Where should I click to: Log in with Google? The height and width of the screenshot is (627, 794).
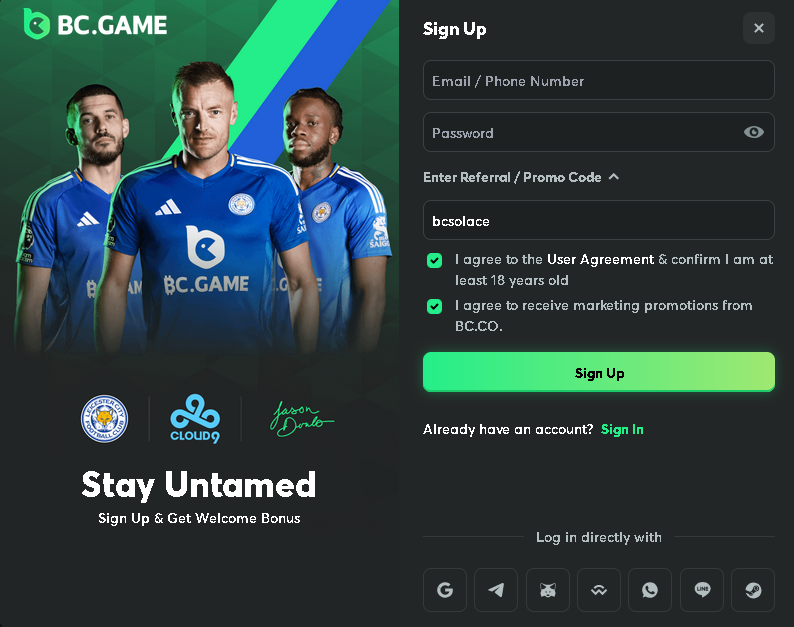[x=445, y=590]
